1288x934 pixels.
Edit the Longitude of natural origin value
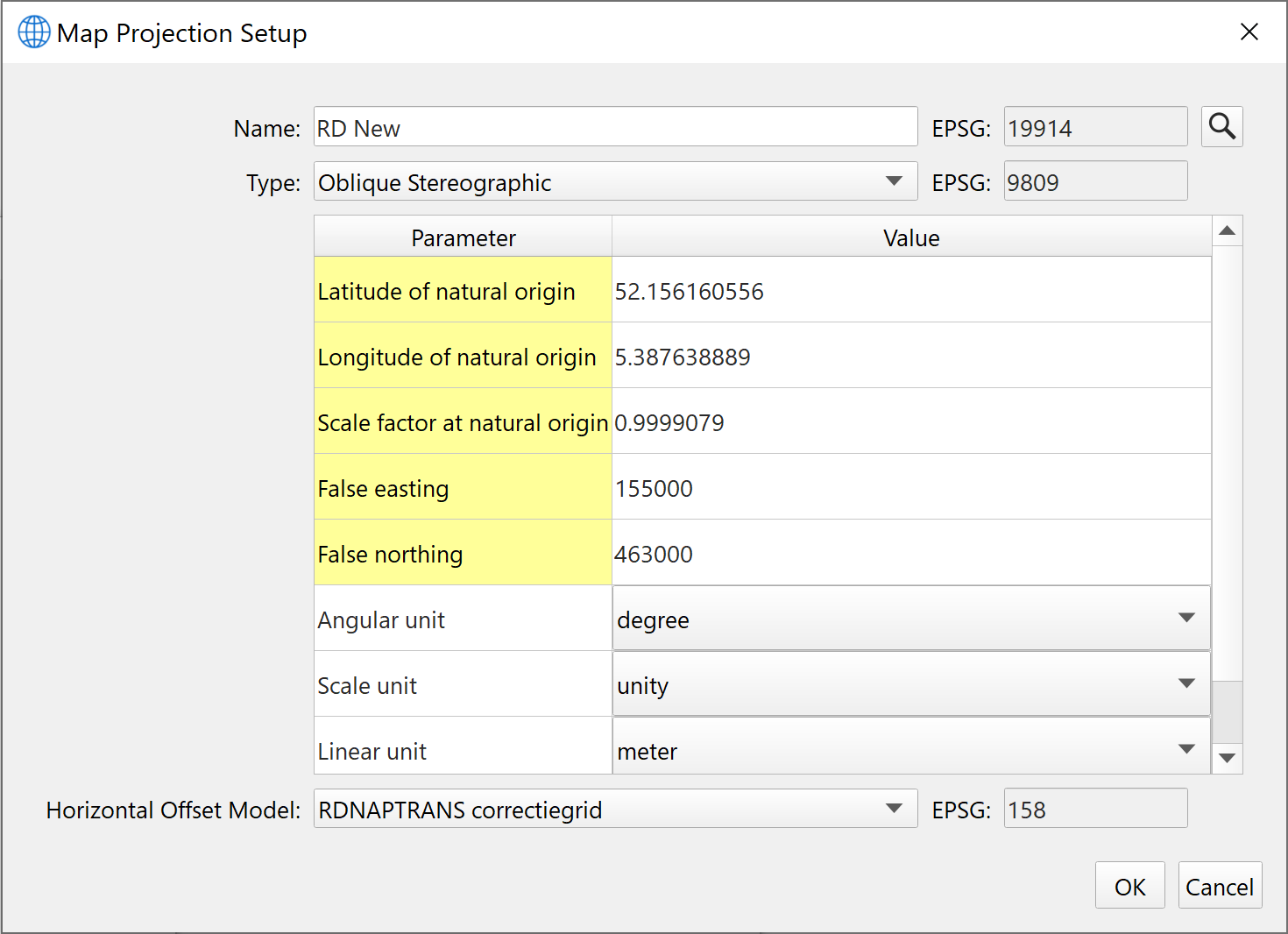coord(909,357)
